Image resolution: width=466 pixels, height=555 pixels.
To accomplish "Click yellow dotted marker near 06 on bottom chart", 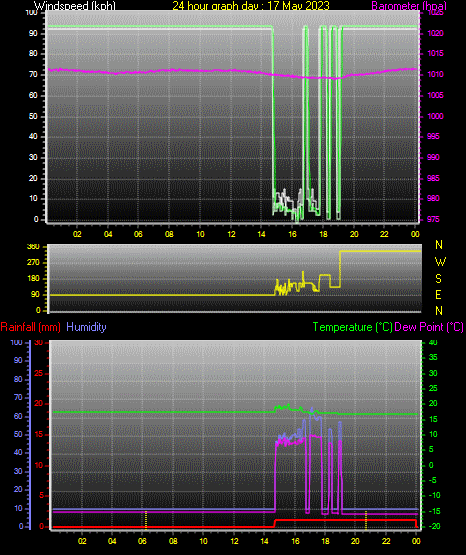I will point(146,520).
